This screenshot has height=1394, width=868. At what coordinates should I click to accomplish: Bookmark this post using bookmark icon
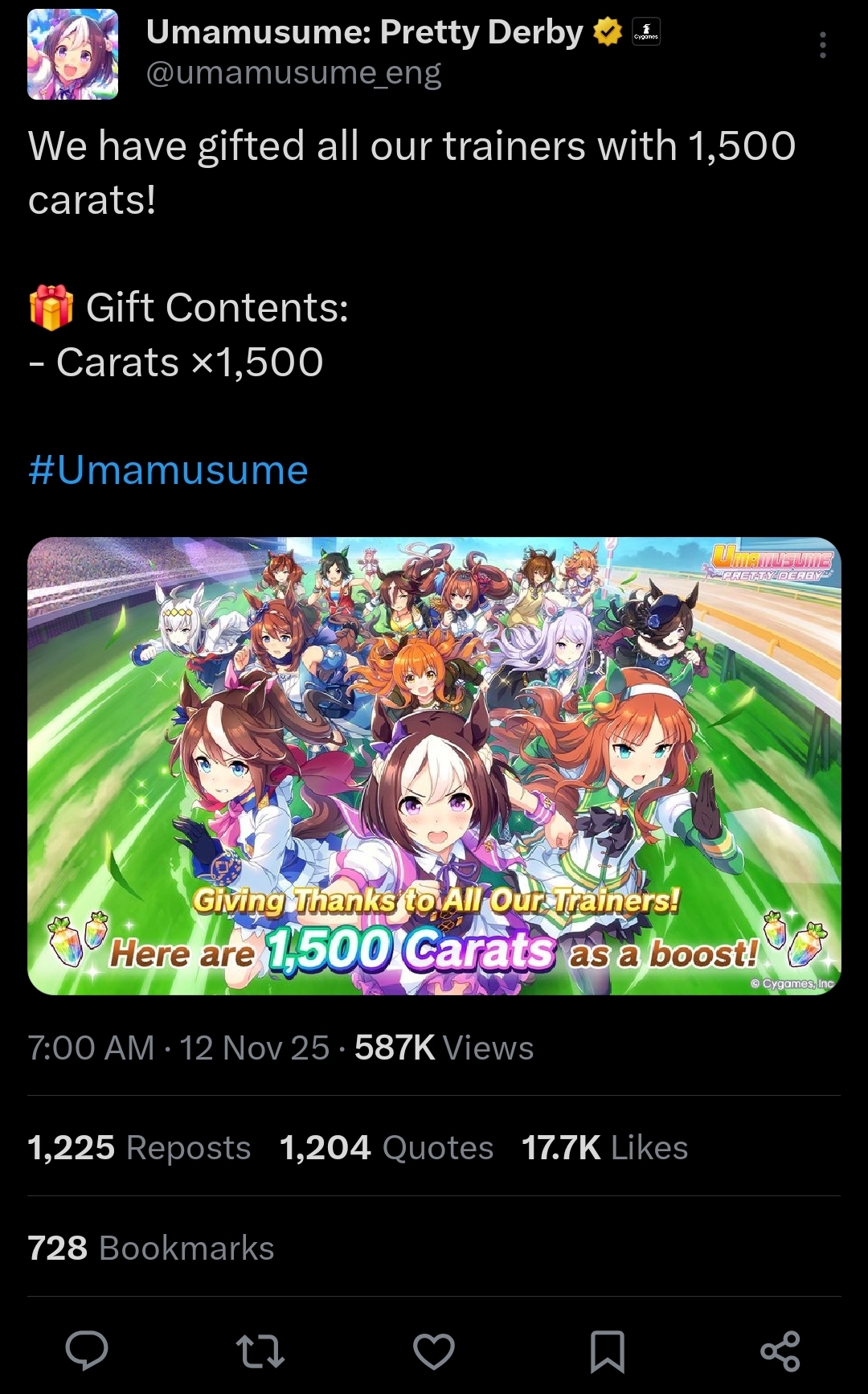[608, 1351]
